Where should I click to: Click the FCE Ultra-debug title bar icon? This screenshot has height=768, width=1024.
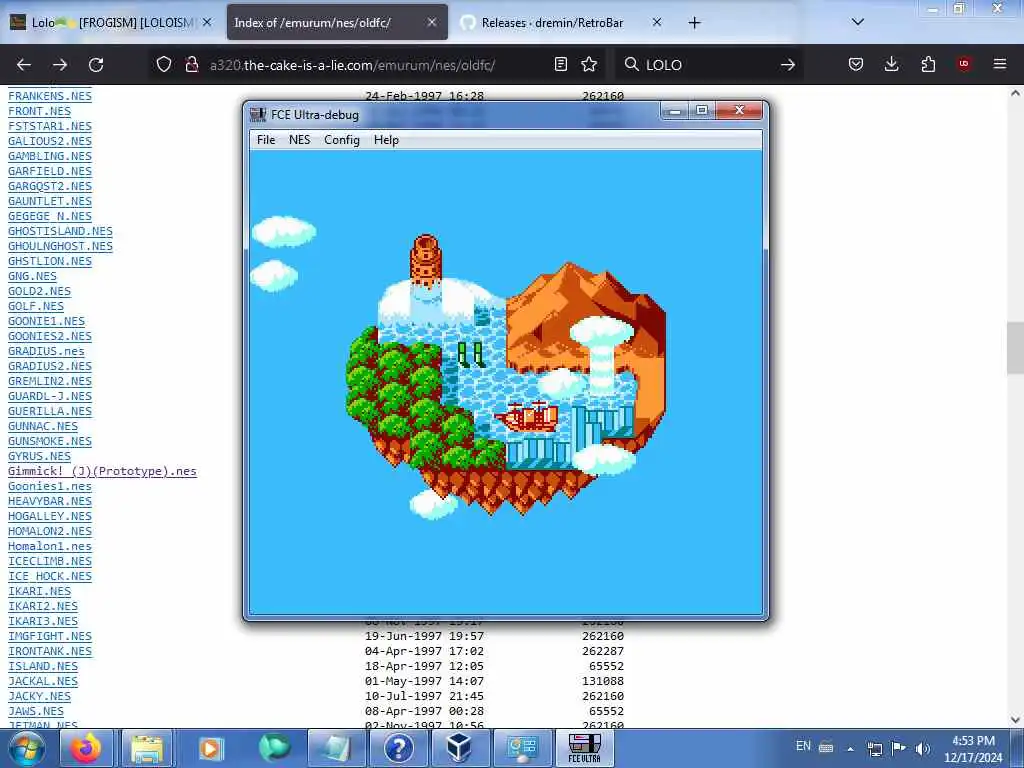coord(258,115)
